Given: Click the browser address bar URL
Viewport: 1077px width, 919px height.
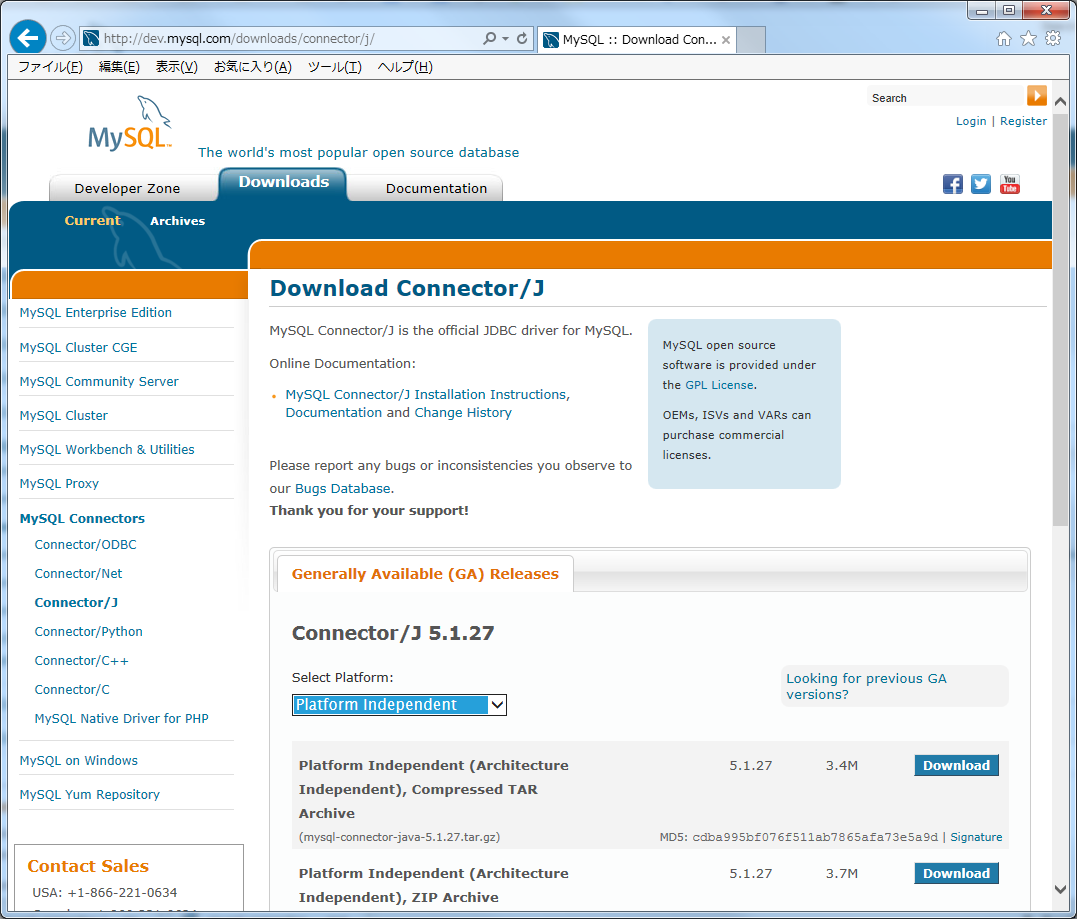Looking at the screenshot, I should pyautogui.click(x=239, y=38).
